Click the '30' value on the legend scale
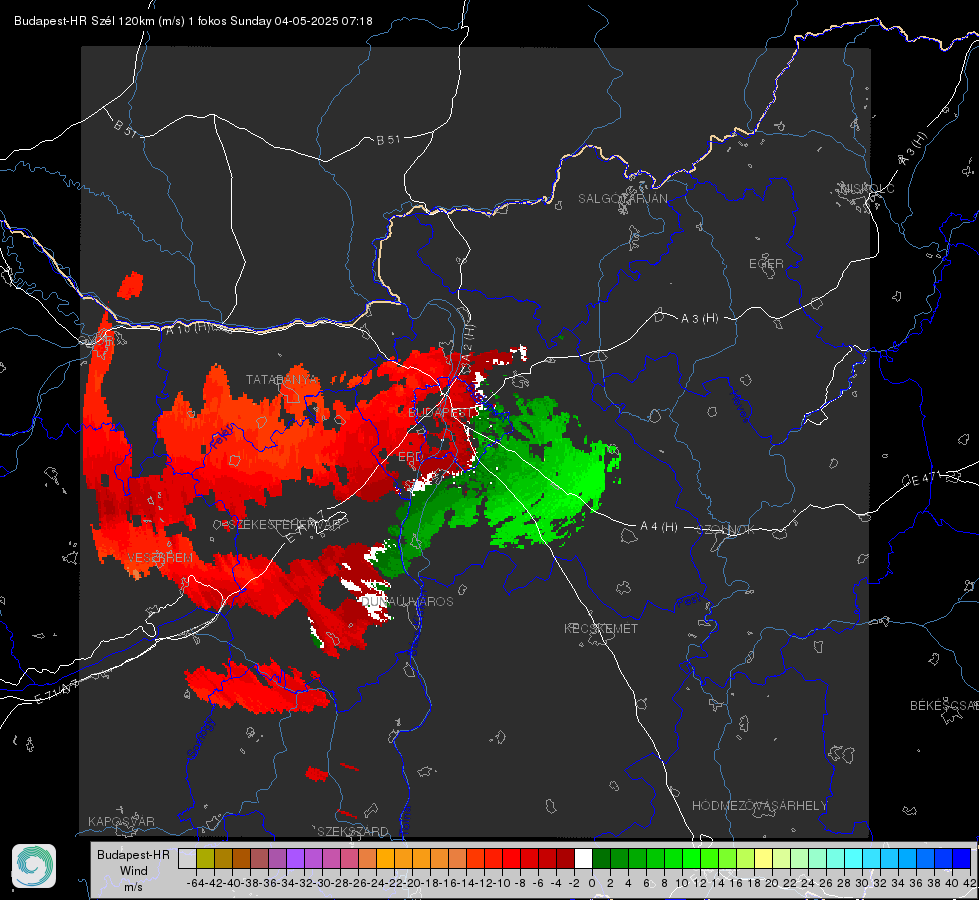Screen dimensions: 979x900 862,883
